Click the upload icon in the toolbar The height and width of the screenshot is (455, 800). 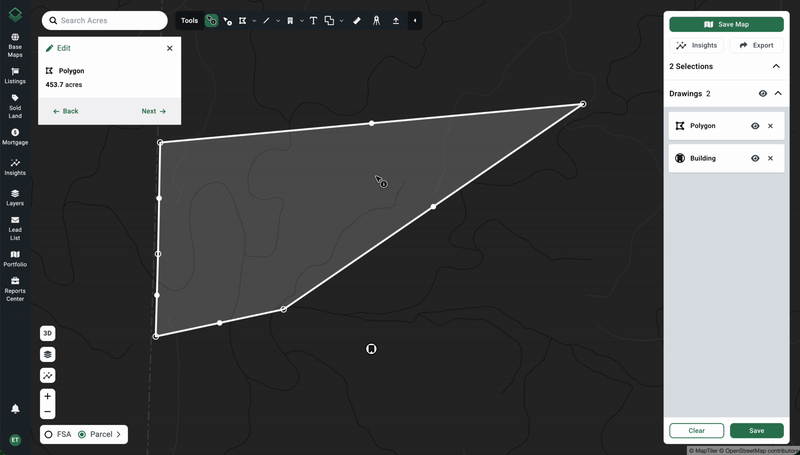tap(396, 20)
